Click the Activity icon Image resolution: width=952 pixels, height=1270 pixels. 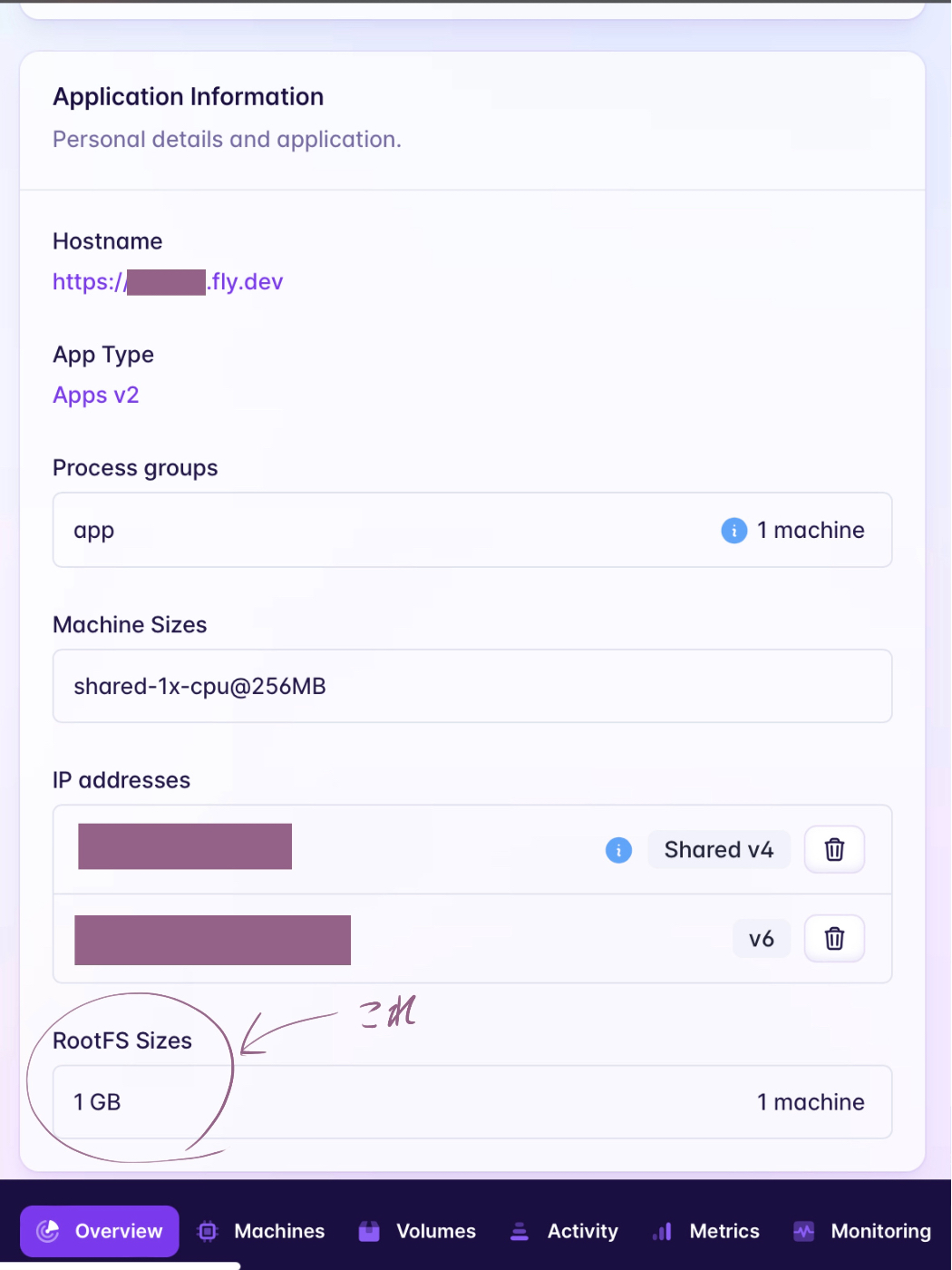click(x=520, y=1231)
